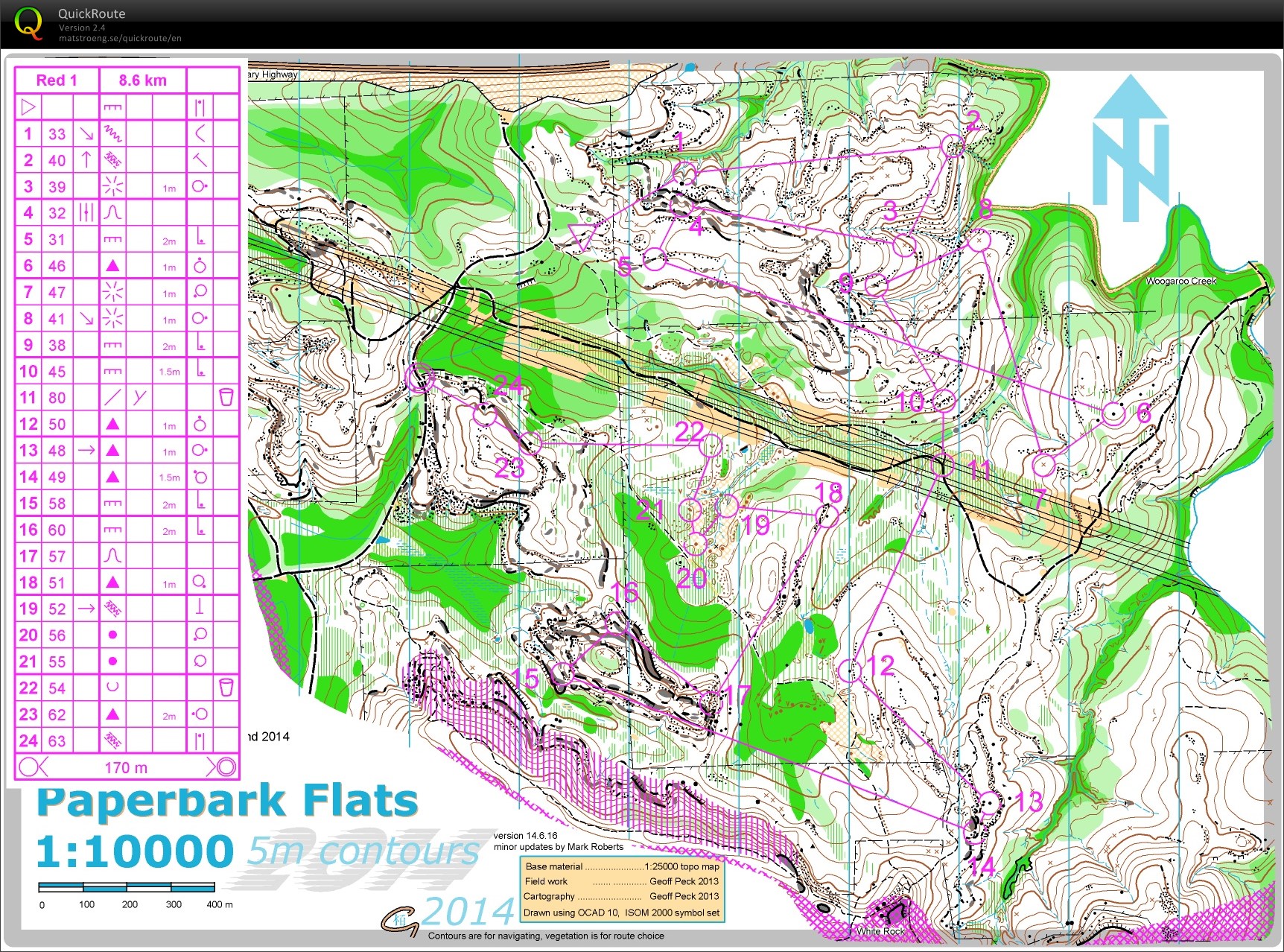Viewport: 1284px width, 952px height.
Task: Select the rocky pit symbol for control 3
Action: click(x=112, y=186)
